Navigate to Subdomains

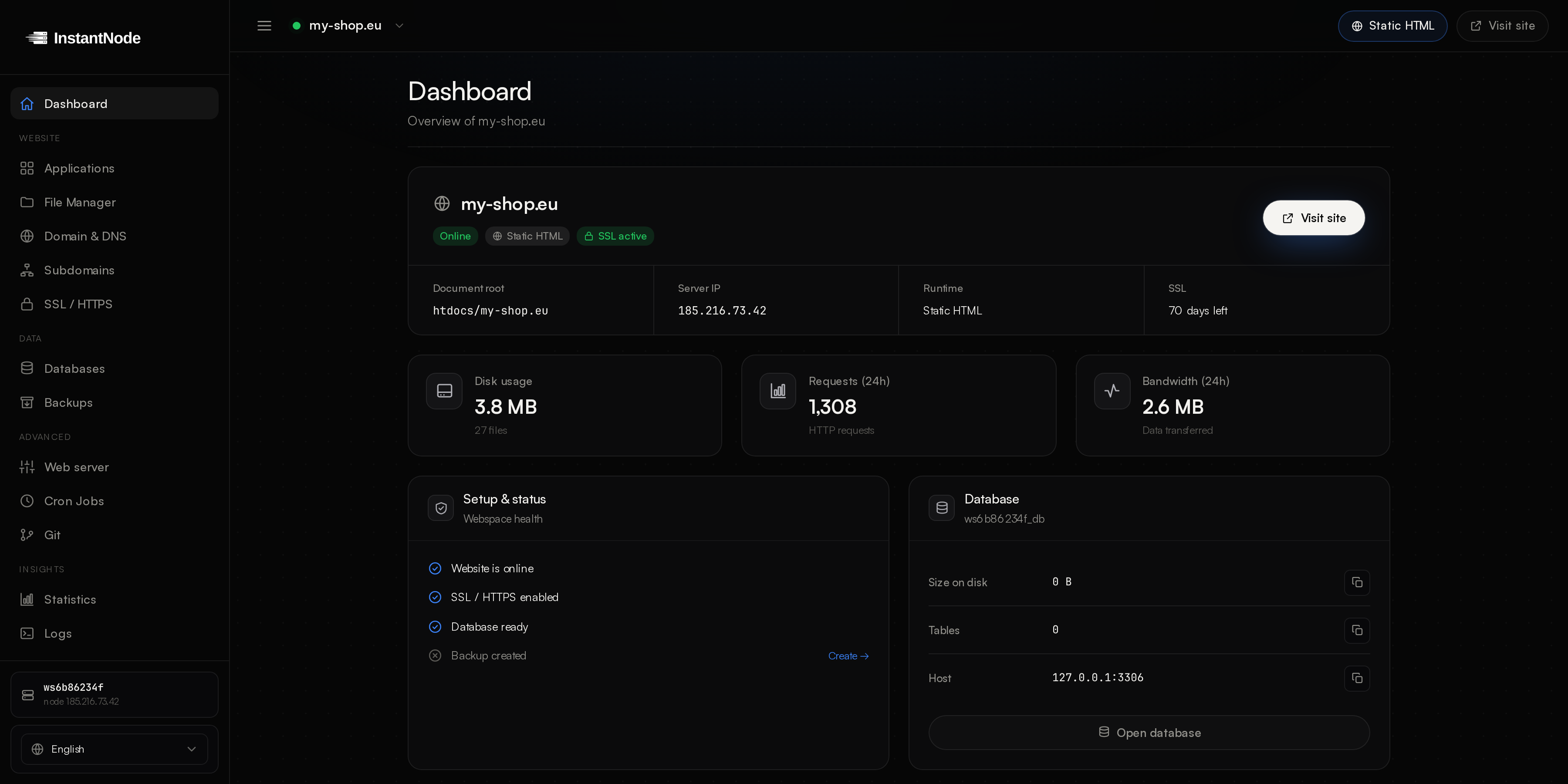(x=115, y=270)
